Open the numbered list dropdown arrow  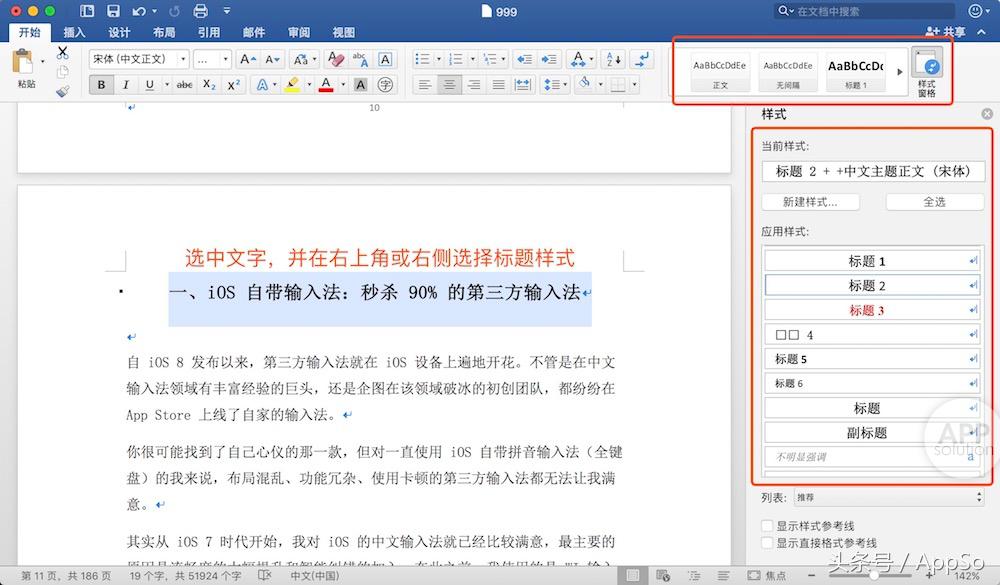pyautogui.click(x=473, y=59)
